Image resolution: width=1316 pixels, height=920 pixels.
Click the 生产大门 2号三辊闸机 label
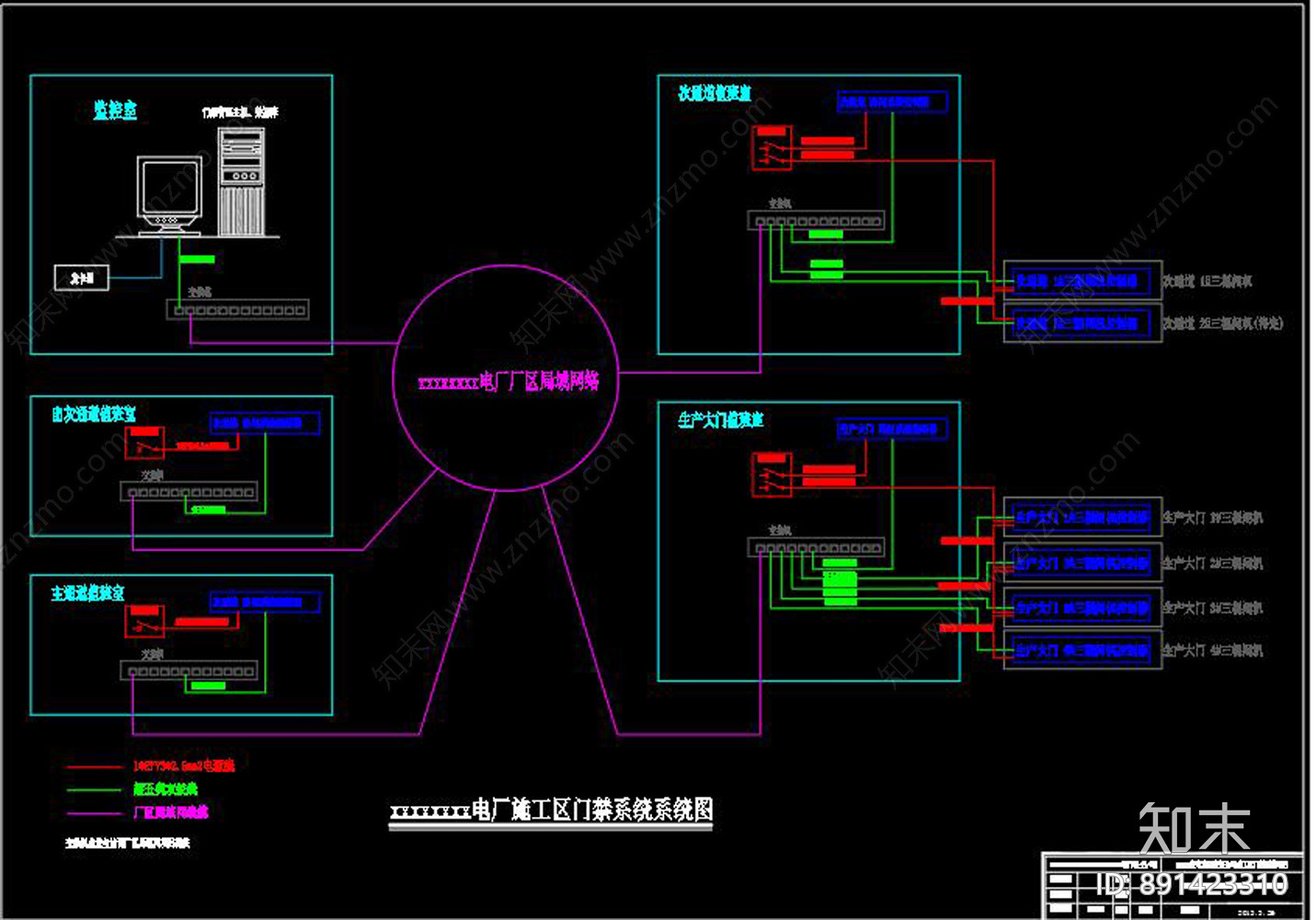point(1213,563)
